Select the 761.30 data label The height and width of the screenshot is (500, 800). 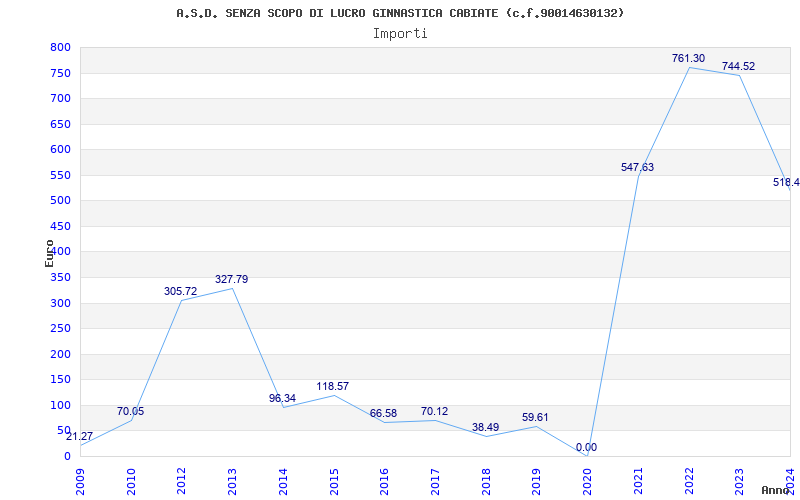(688, 58)
